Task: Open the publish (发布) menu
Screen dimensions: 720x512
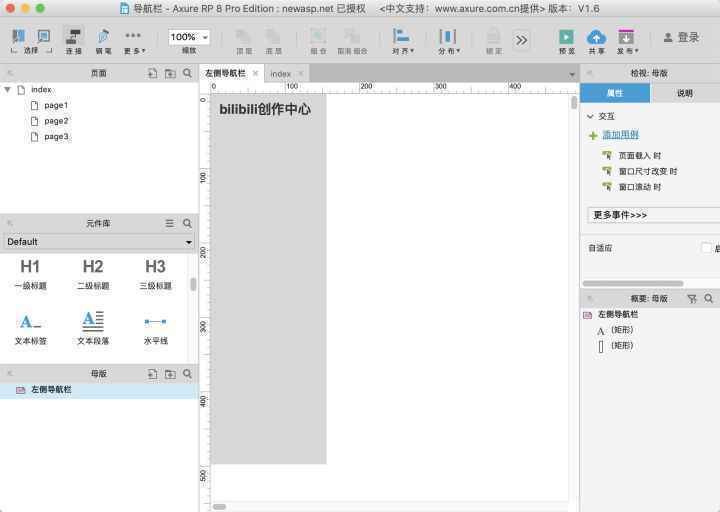Action: point(627,40)
